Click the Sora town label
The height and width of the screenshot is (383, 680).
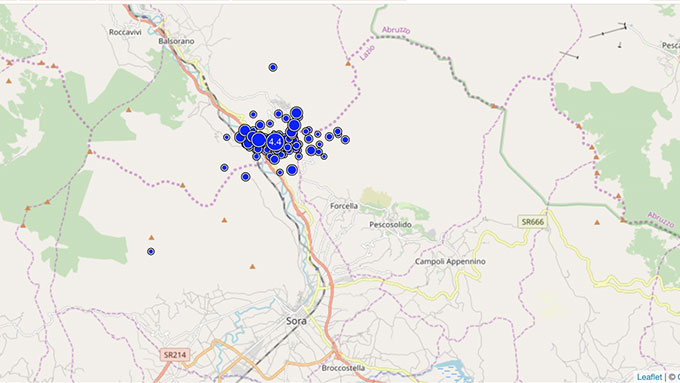point(296,321)
